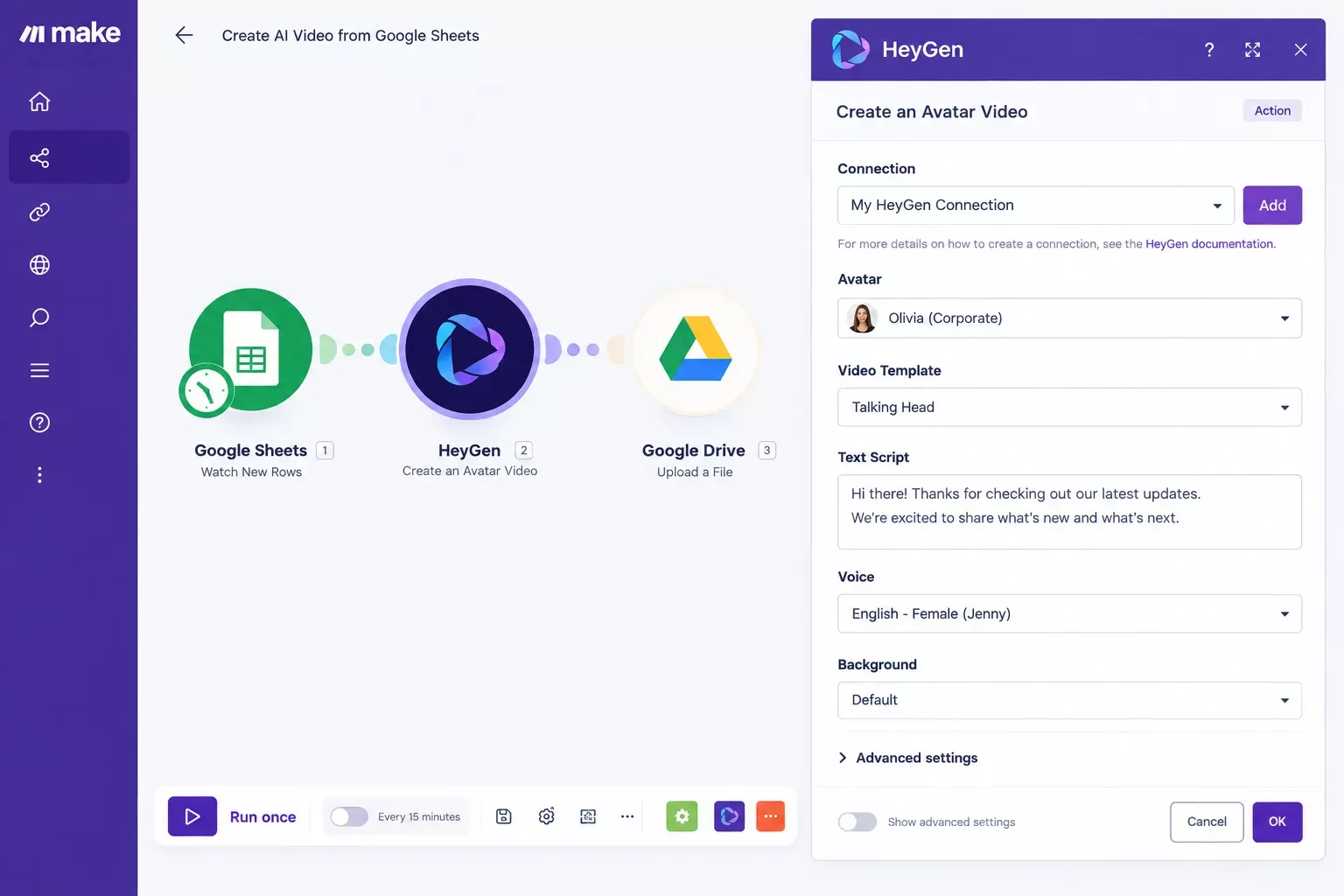Open Webhooks globe icon in sidebar

pos(39,264)
